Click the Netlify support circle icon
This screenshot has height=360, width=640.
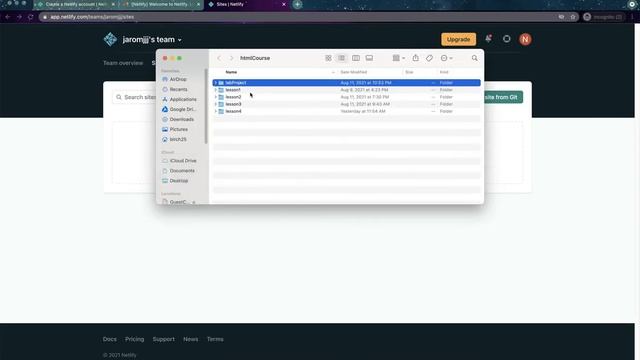point(507,39)
